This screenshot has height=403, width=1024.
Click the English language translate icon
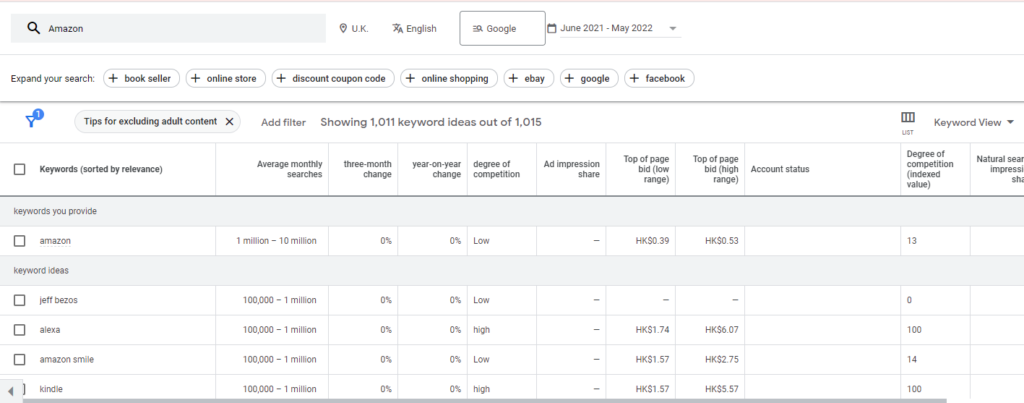[x=397, y=28]
